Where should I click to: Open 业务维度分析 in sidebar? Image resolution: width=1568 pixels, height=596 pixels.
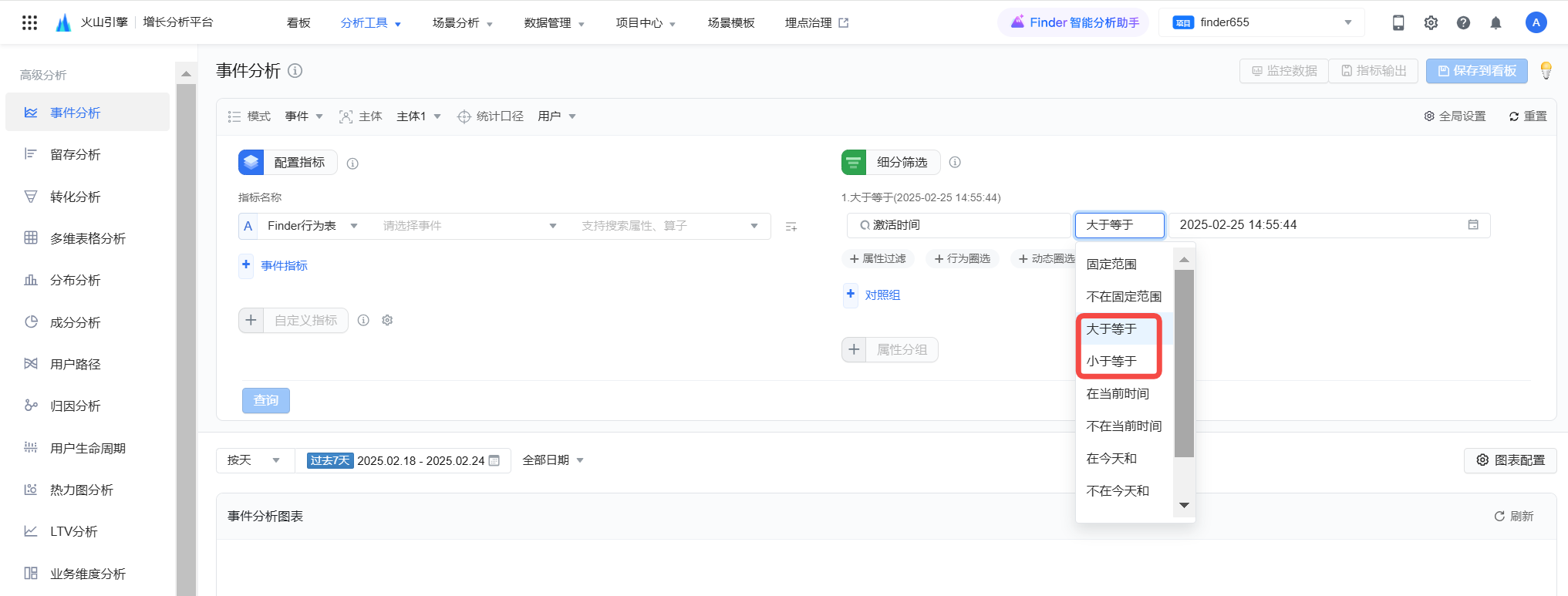(x=88, y=574)
